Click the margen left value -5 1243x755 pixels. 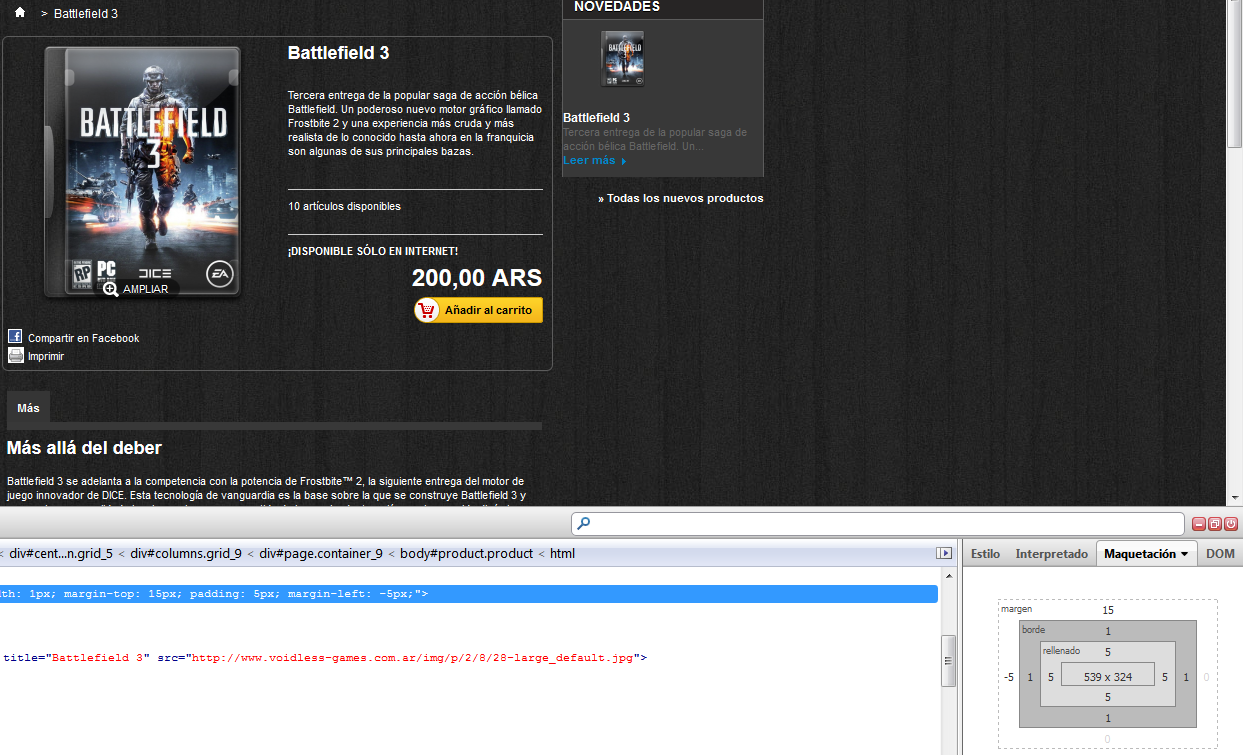point(1009,677)
